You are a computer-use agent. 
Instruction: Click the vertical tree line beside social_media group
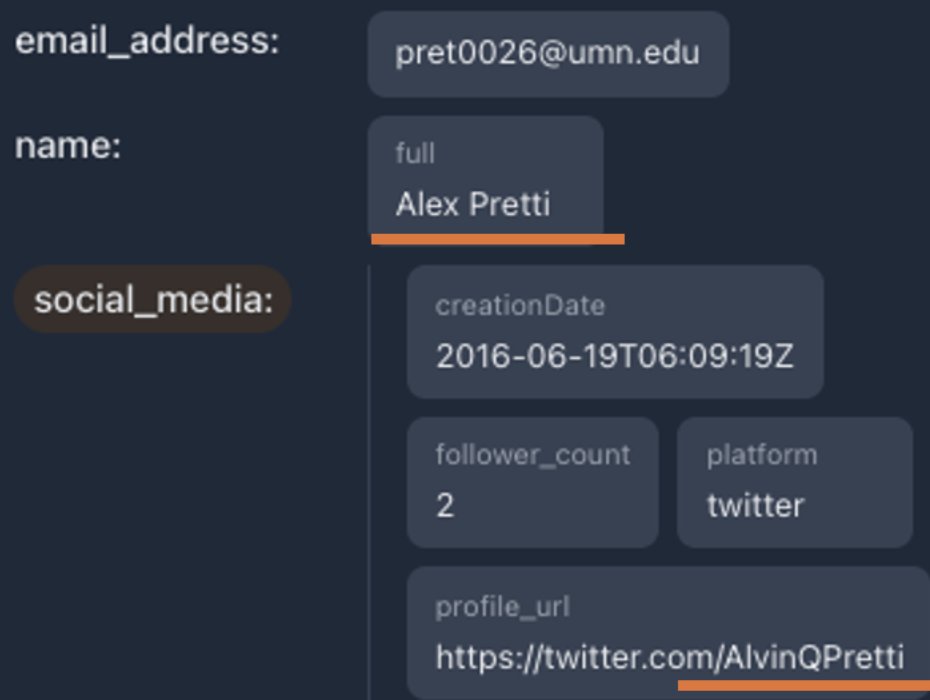[369, 480]
